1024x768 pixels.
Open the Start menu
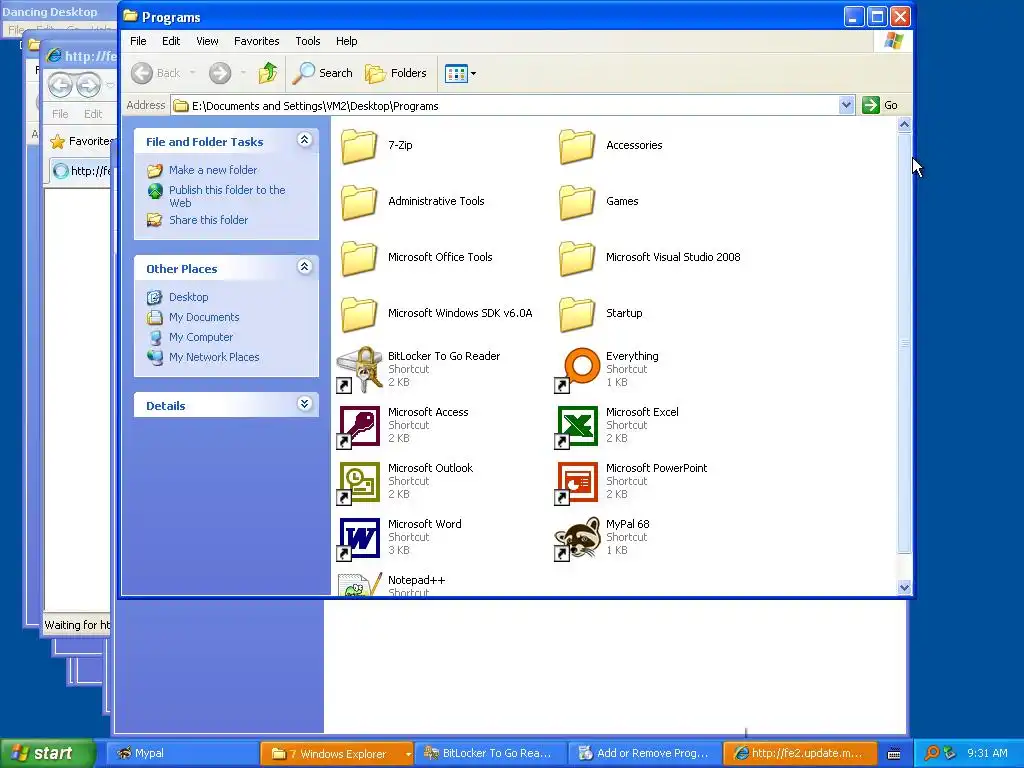click(46, 754)
